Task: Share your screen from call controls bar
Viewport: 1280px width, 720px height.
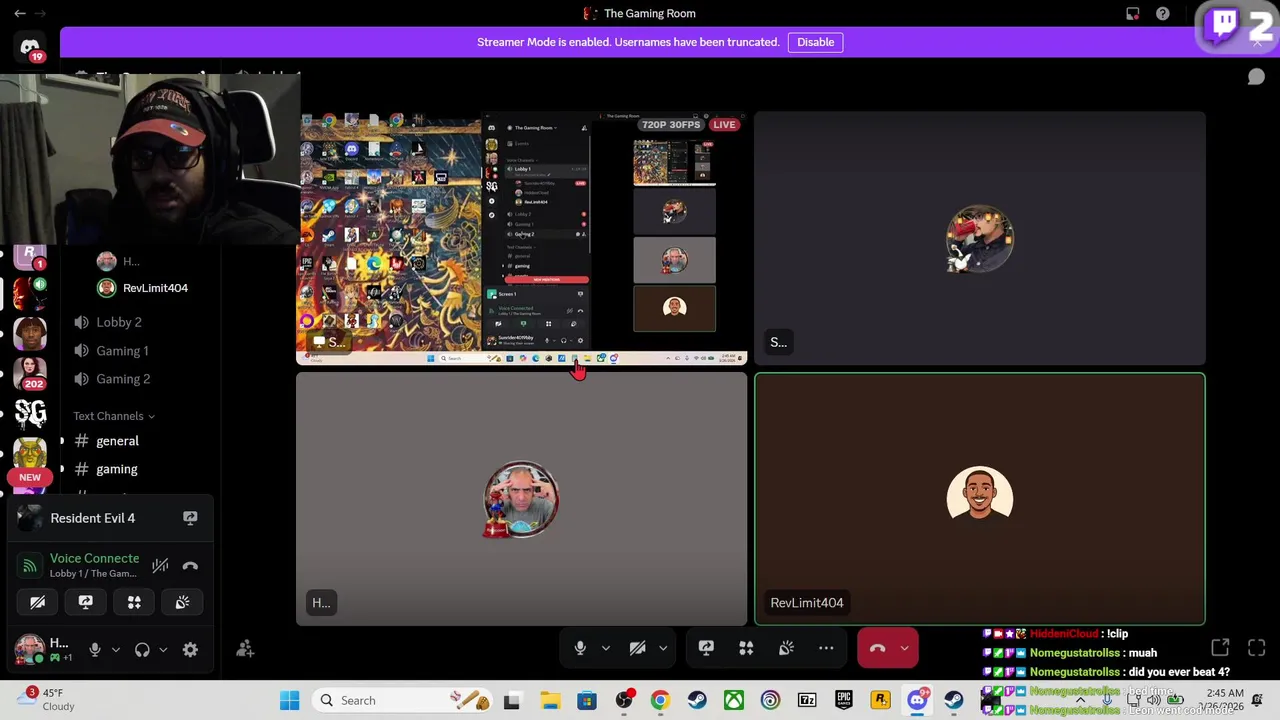Action: tap(706, 648)
